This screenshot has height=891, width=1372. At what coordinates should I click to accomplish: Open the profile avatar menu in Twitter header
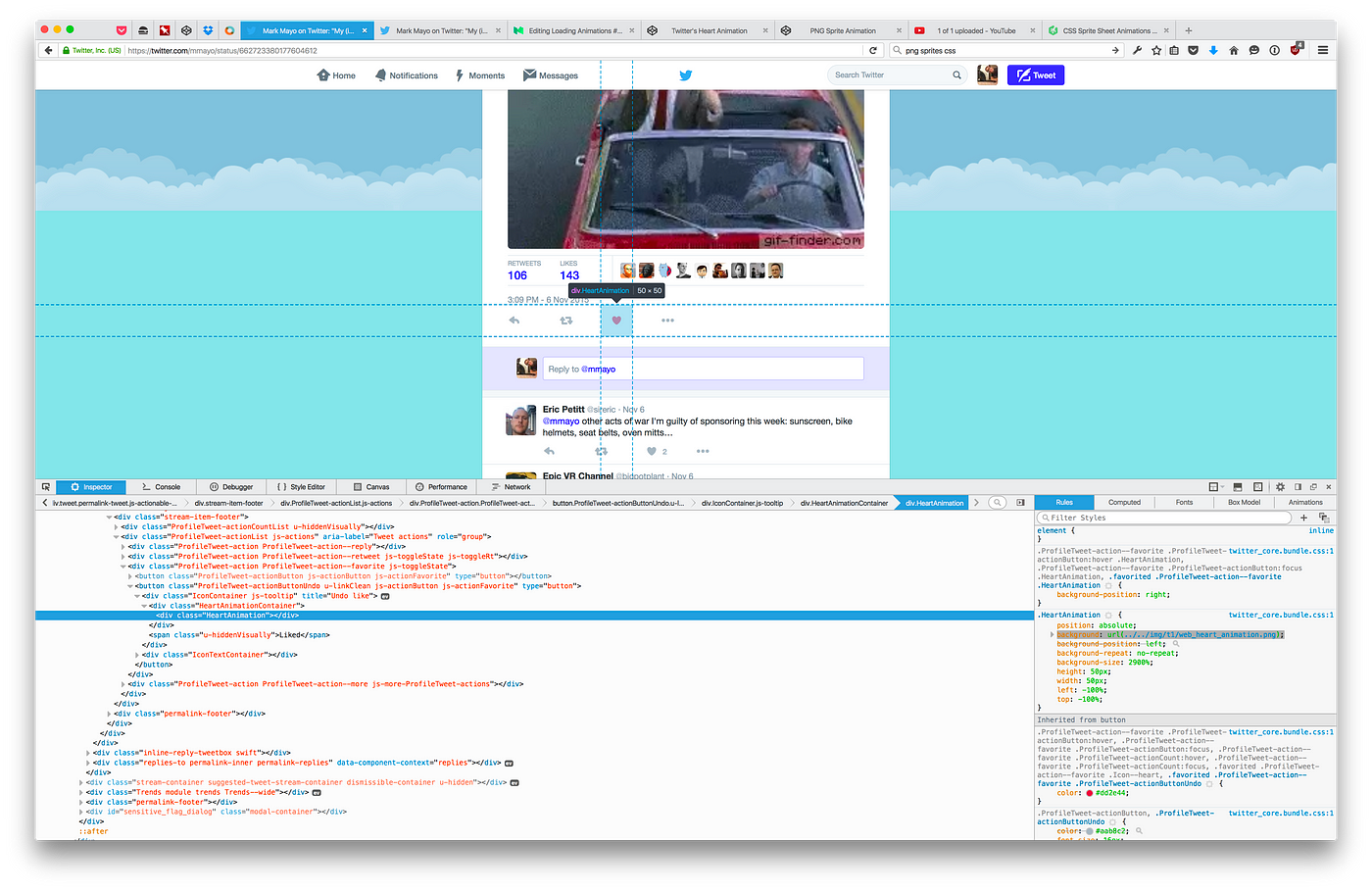[x=988, y=74]
